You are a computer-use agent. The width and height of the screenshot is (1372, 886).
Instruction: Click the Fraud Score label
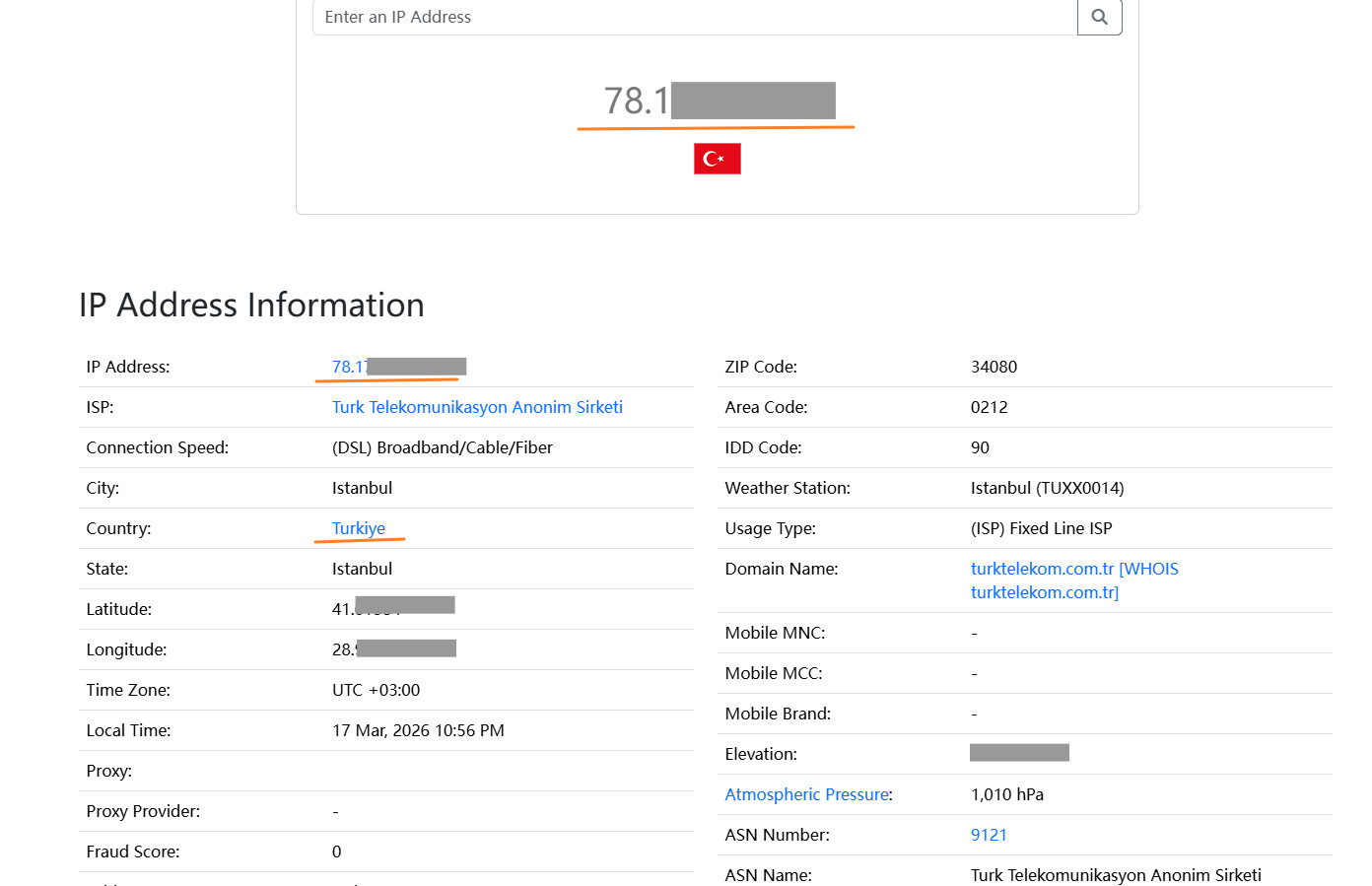click(x=133, y=852)
